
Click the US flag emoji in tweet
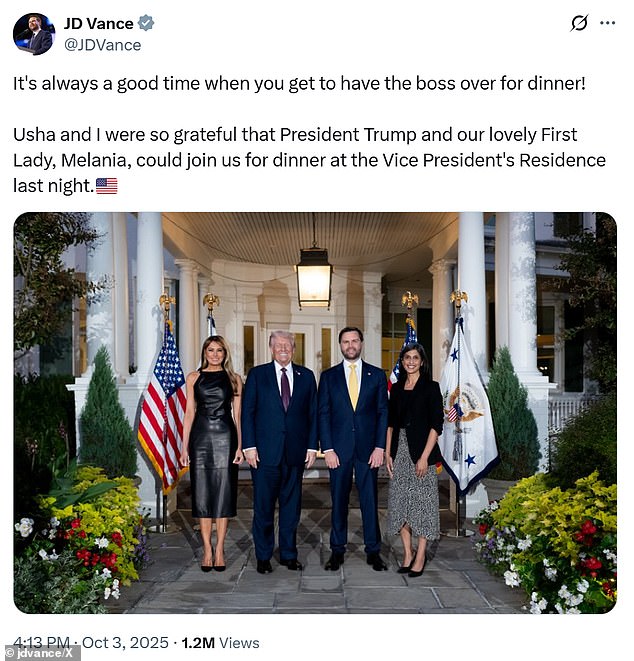click(x=107, y=186)
